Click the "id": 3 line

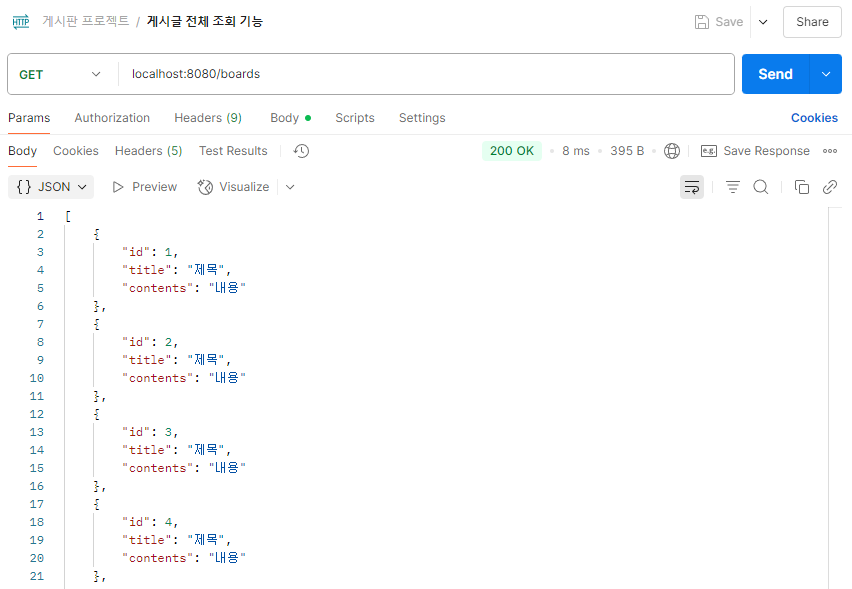pos(150,432)
